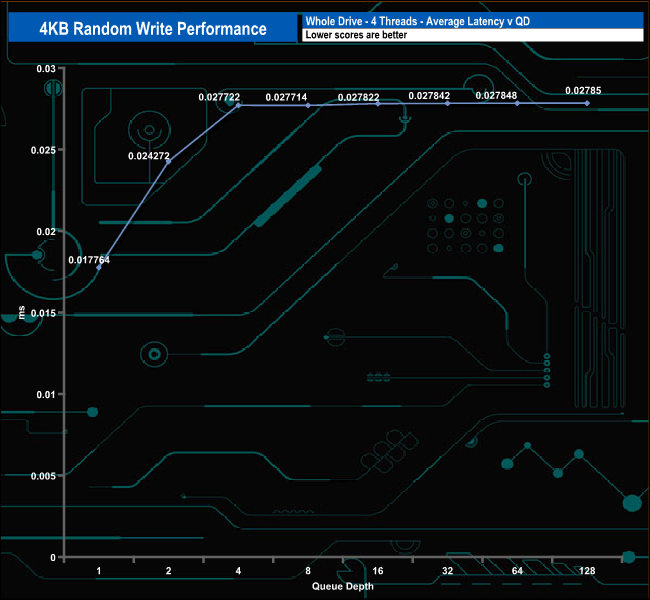The height and width of the screenshot is (600, 650).
Task: Click the note 'Lower scores are better'
Action: pos(356,35)
